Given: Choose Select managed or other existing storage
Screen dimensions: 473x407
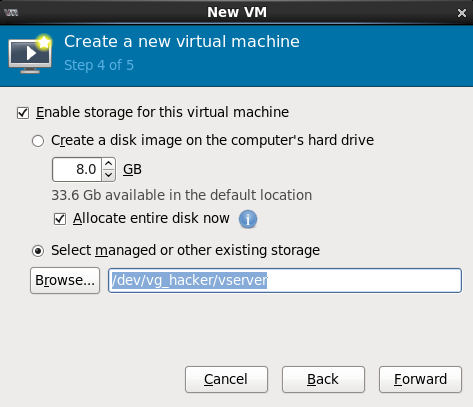Looking at the screenshot, I should point(38,251).
